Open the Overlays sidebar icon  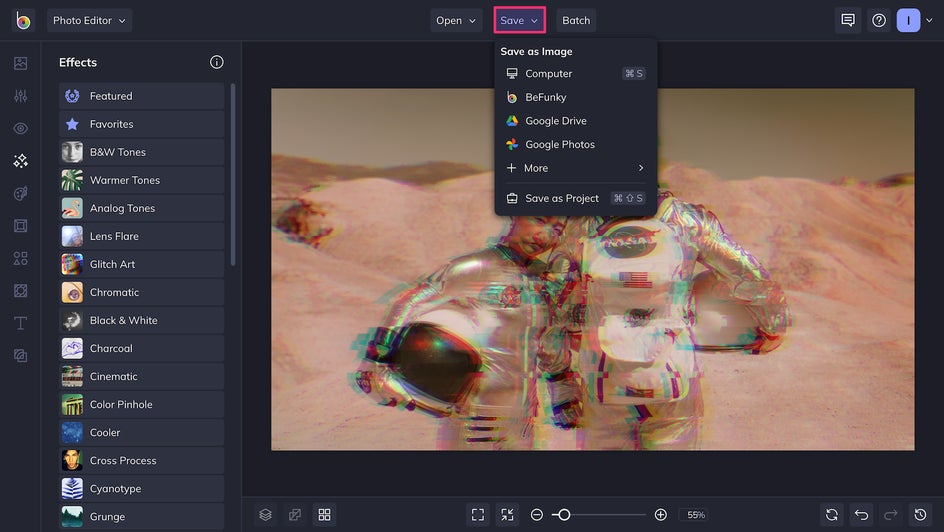tap(20, 291)
